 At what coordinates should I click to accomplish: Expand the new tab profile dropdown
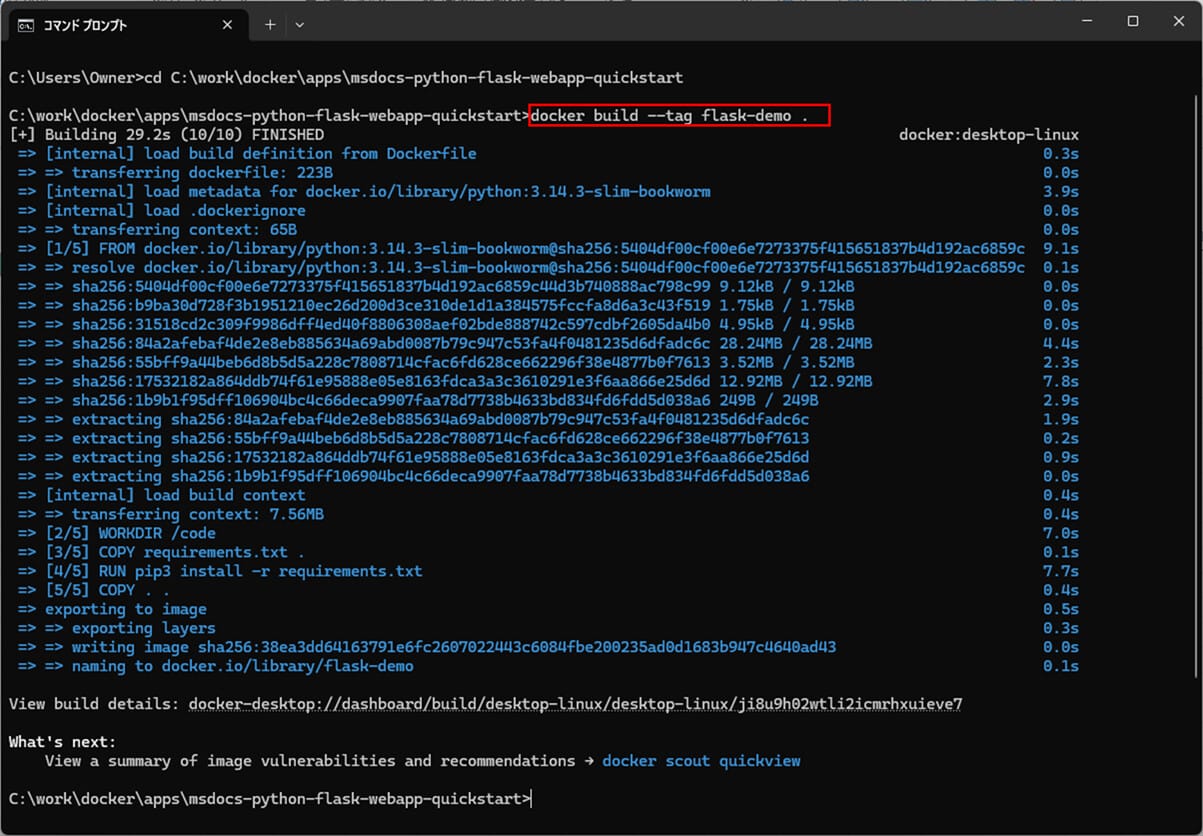coord(300,25)
